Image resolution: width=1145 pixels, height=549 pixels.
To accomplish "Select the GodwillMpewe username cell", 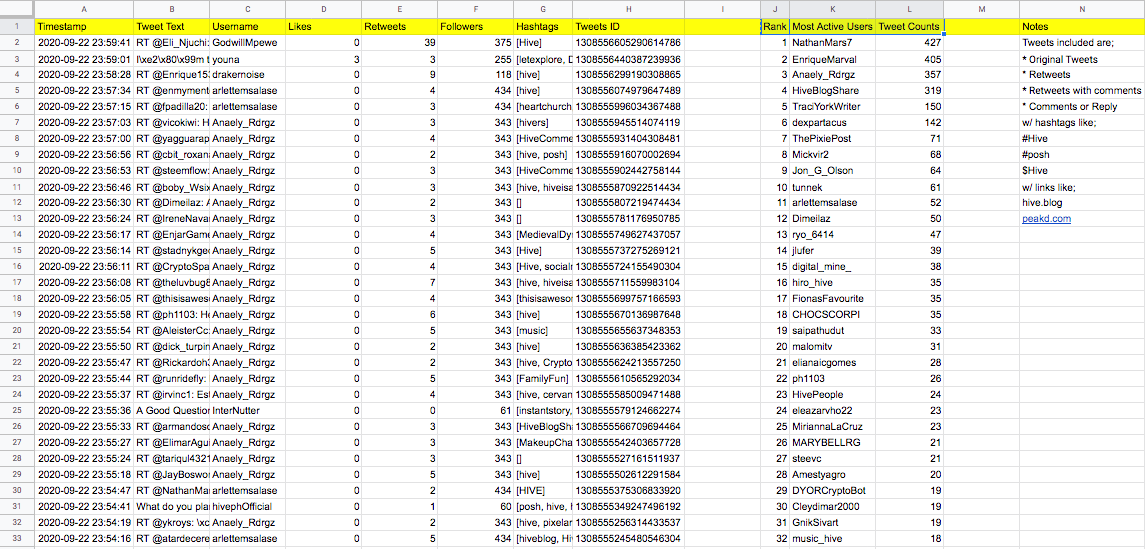I will [248, 42].
